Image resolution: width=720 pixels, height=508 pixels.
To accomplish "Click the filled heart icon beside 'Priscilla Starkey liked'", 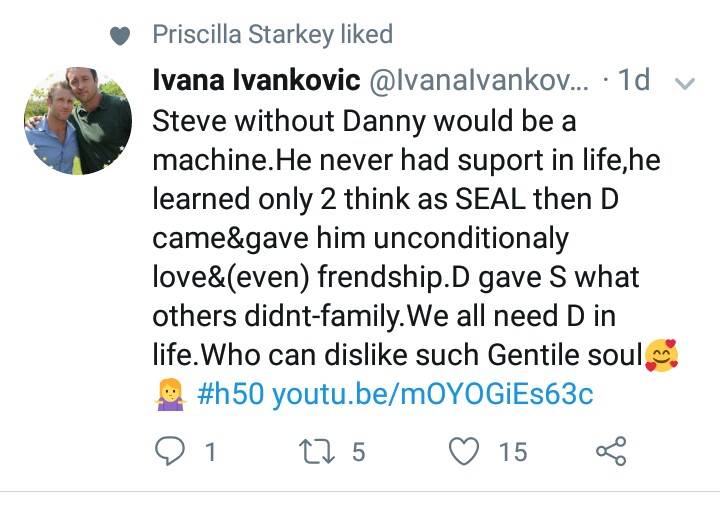I will point(120,36).
